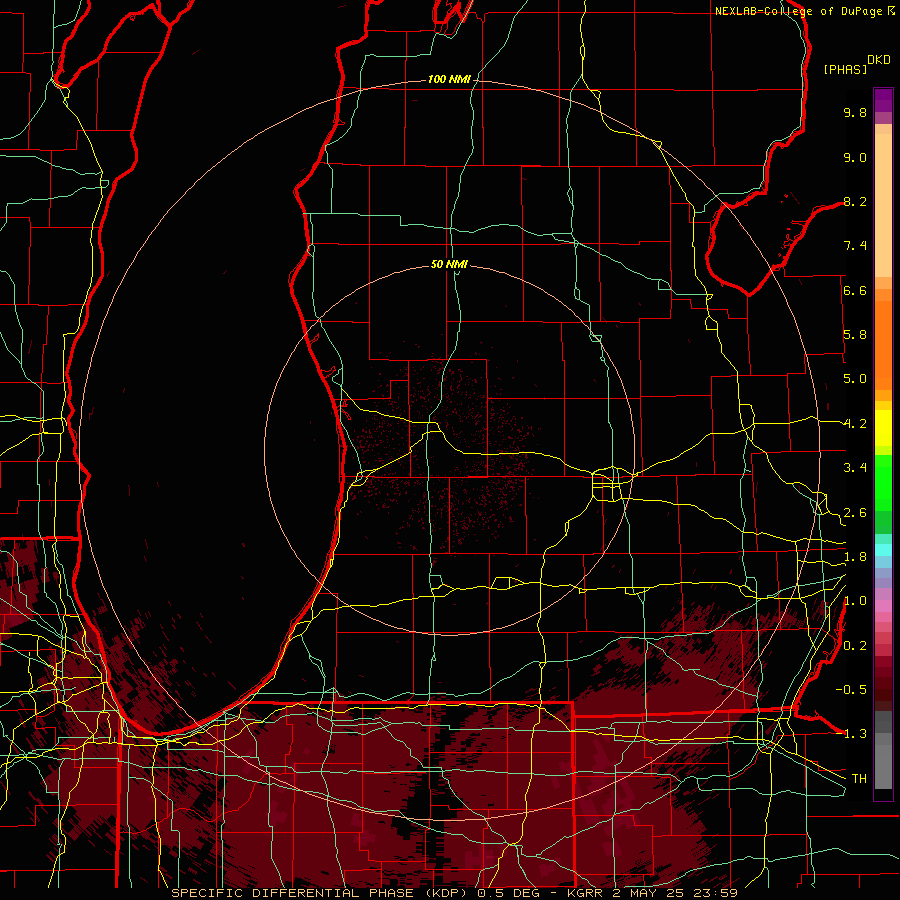Click the peach segment of color bar

coord(883,205)
